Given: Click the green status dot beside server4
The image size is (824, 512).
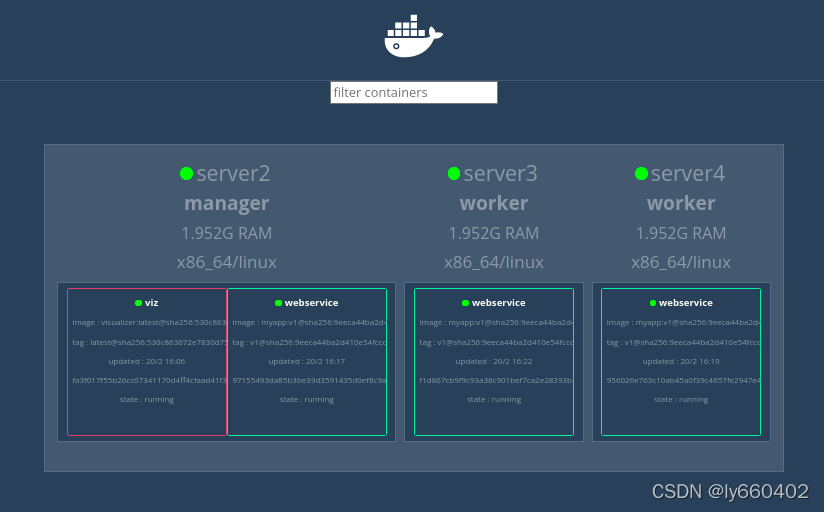Looking at the screenshot, I should pos(641,173).
